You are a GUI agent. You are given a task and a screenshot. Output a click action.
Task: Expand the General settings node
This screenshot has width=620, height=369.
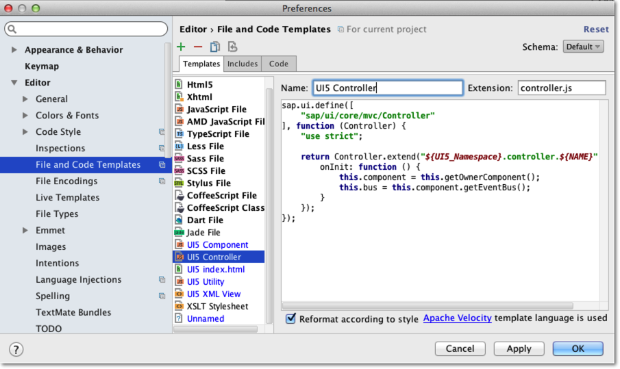(25, 99)
